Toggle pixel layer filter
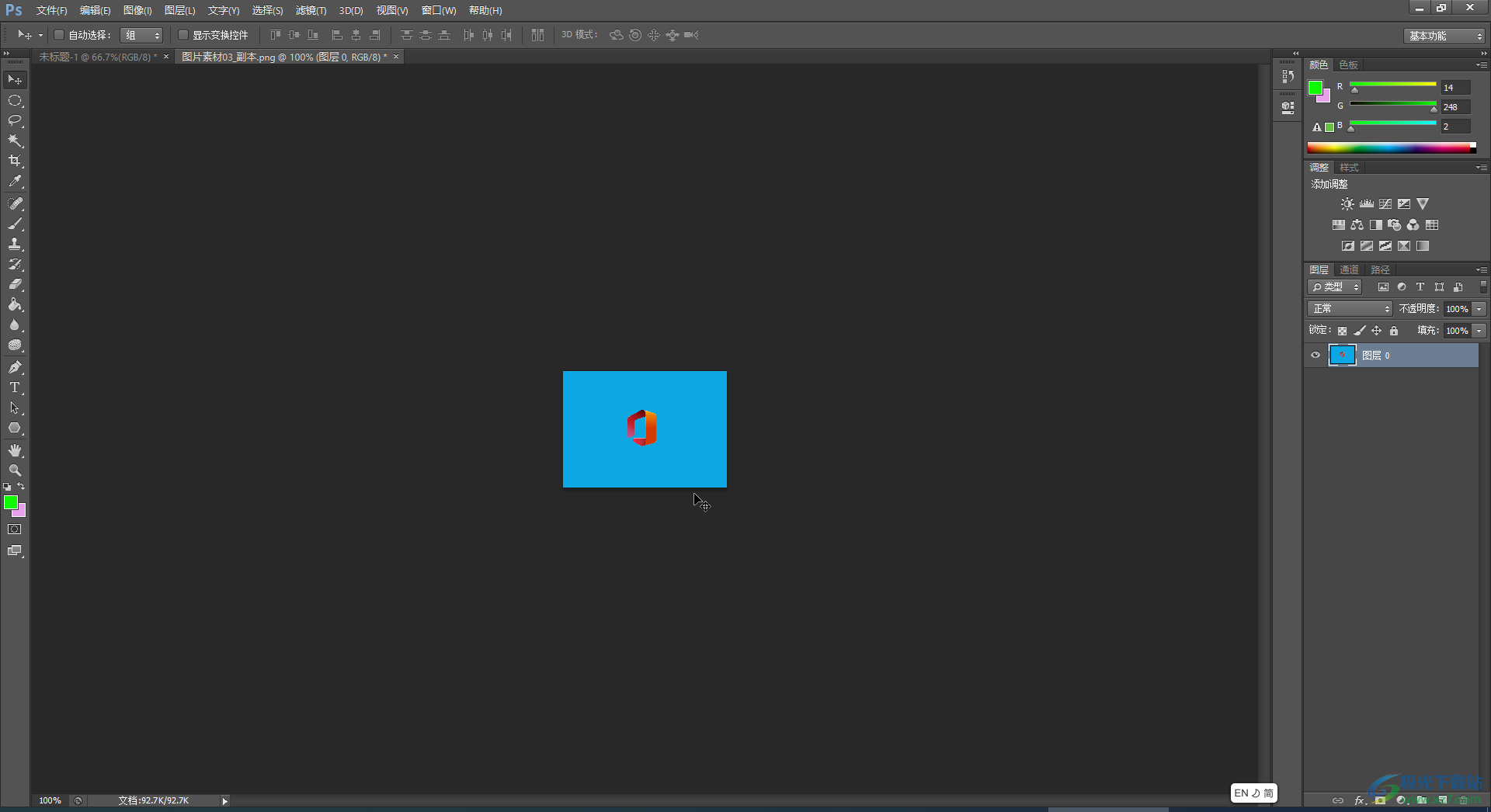The width and height of the screenshot is (1491, 812). tap(1383, 287)
